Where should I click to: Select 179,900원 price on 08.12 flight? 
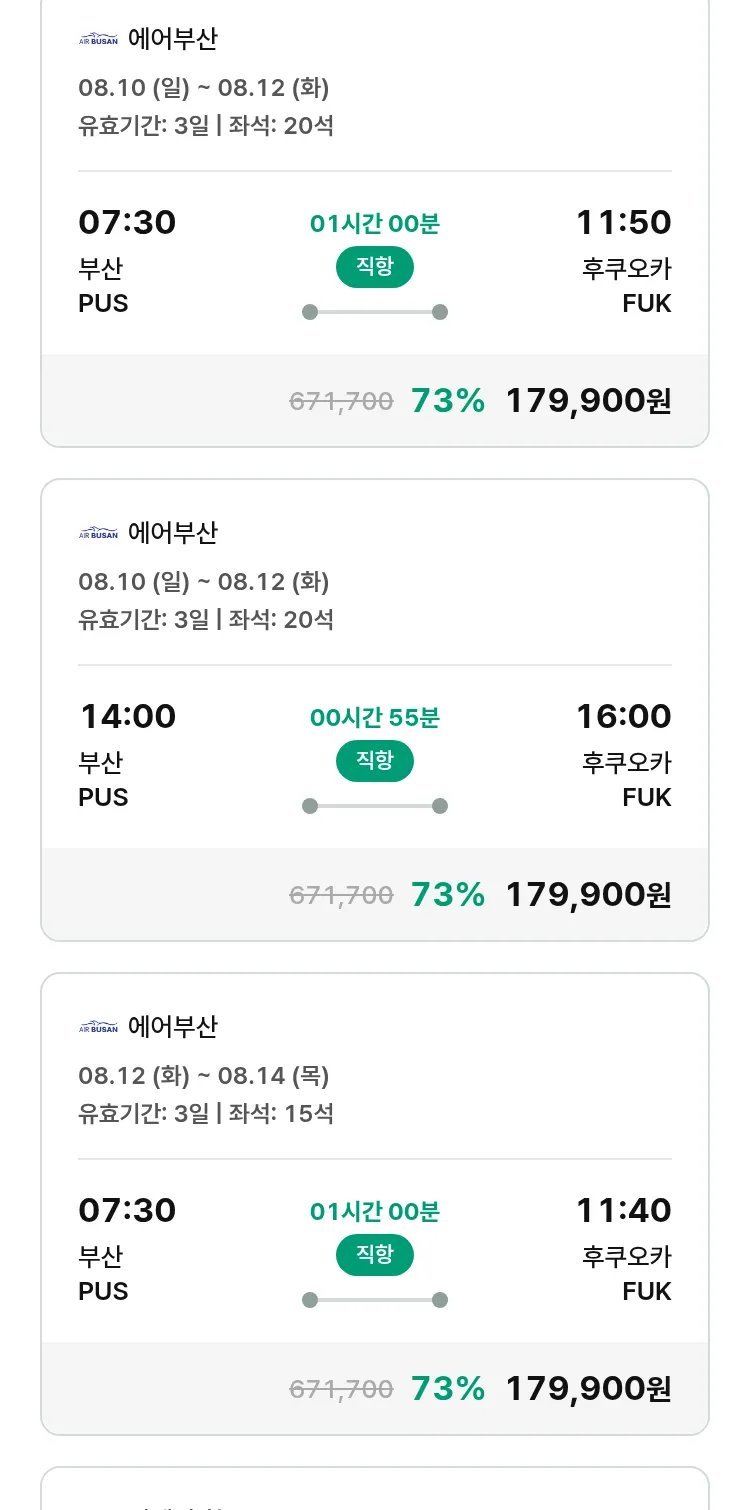[x=588, y=1389]
